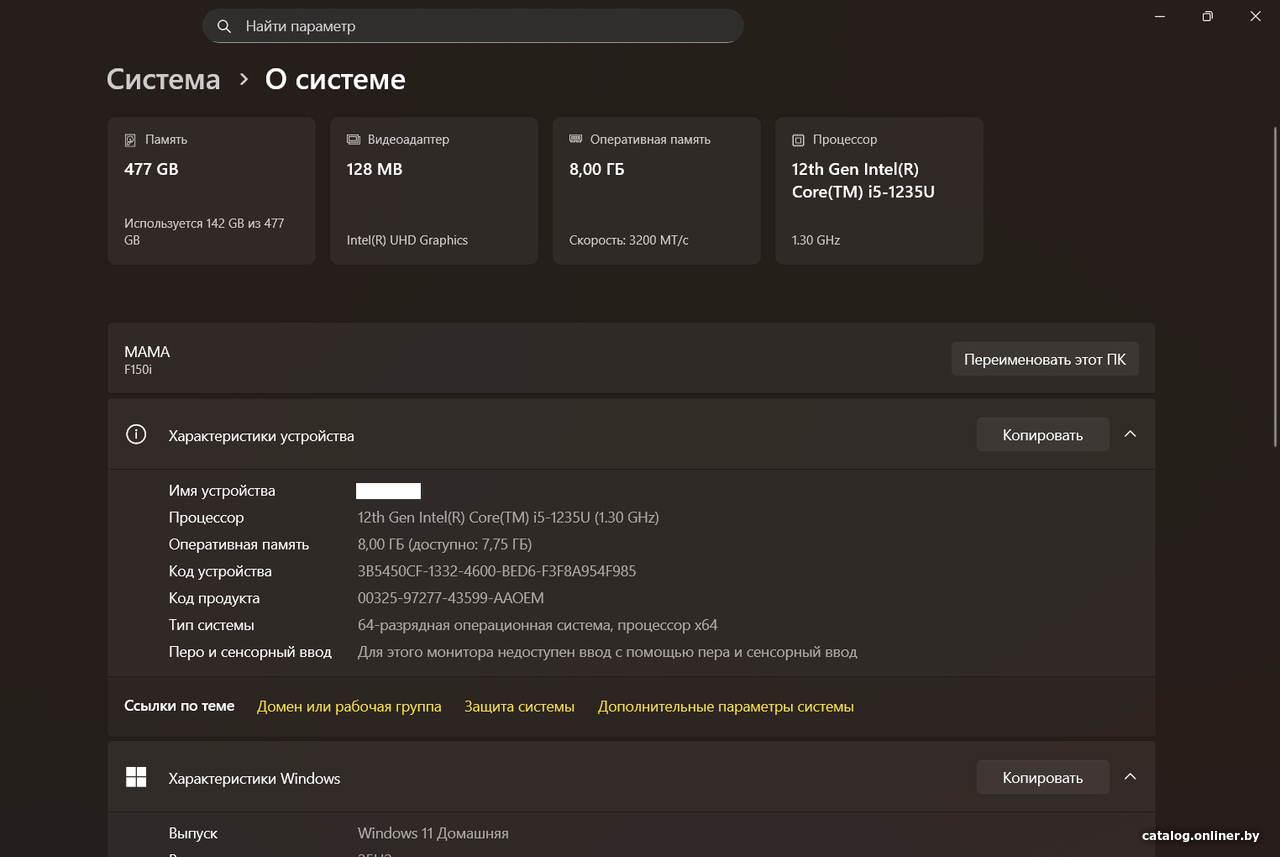Image resolution: width=1280 pixels, height=857 pixels.
Task: Click the Выпуск label
Action: [x=193, y=833]
